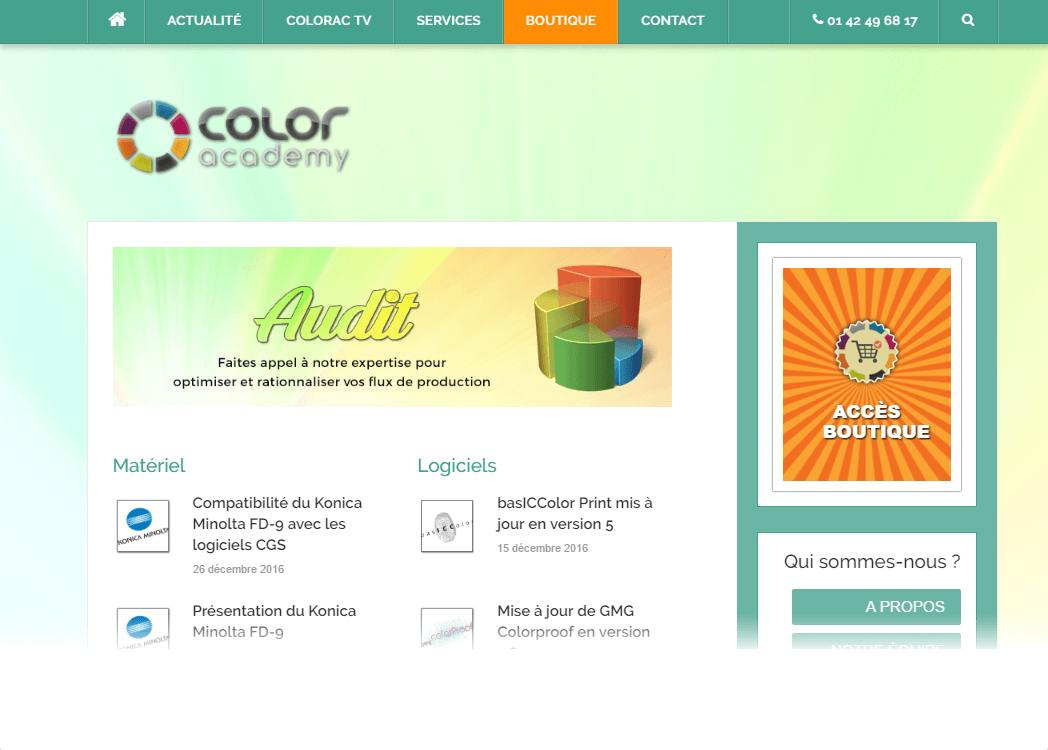Open the Matériel category heading
The image size is (1048, 750).
148,465
